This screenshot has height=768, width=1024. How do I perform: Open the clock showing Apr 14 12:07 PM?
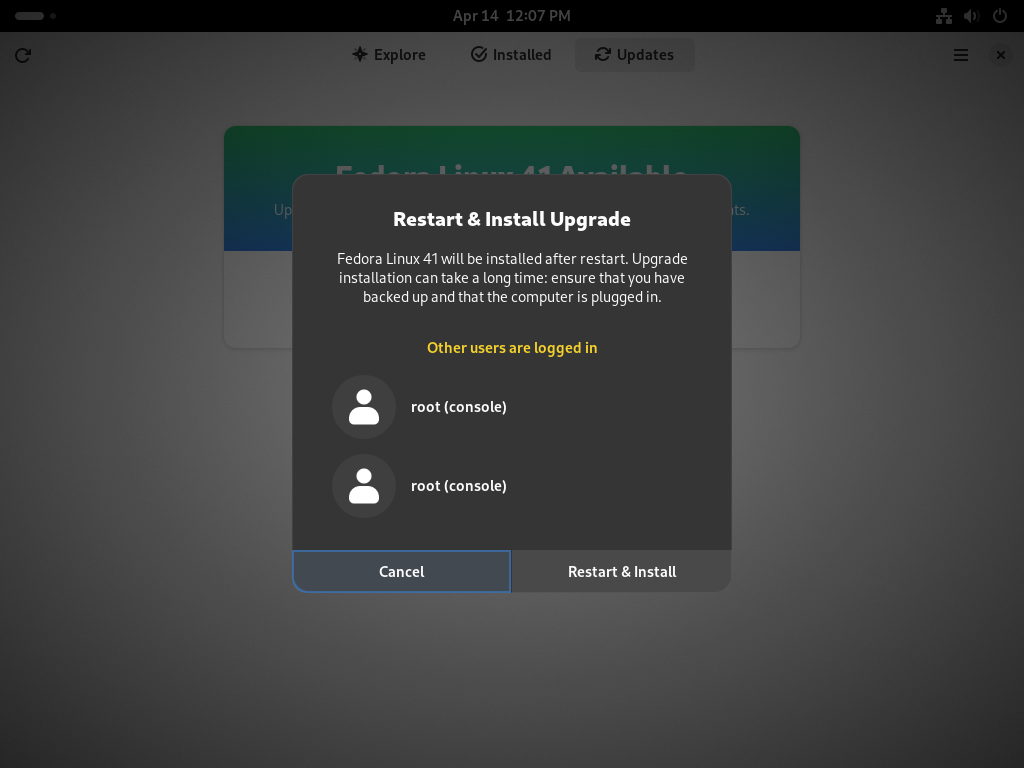point(512,16)
